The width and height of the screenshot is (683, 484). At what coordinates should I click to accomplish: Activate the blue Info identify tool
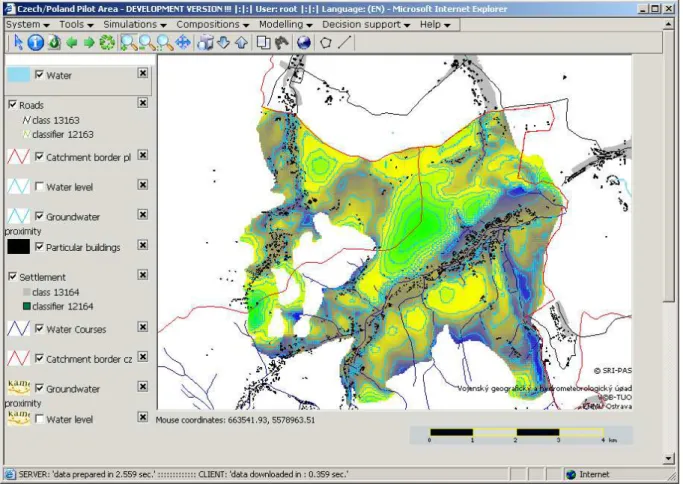(x=36, y=42)
